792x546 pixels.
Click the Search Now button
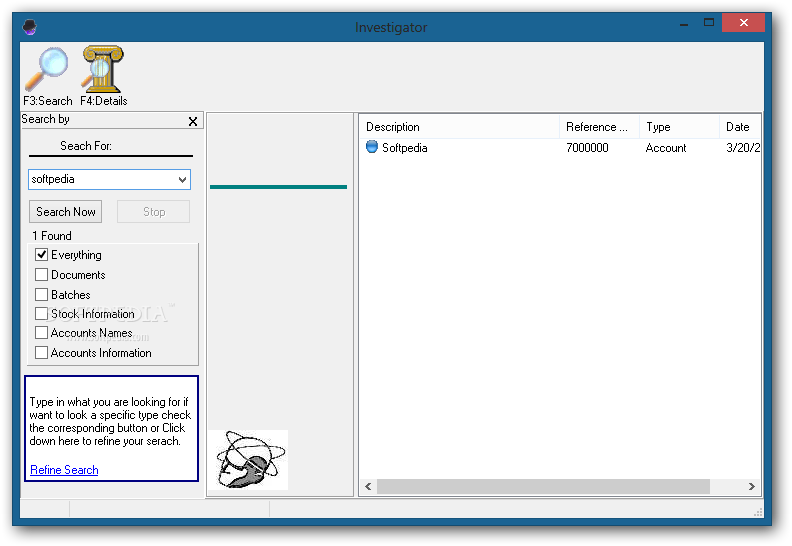click(66, 212)
